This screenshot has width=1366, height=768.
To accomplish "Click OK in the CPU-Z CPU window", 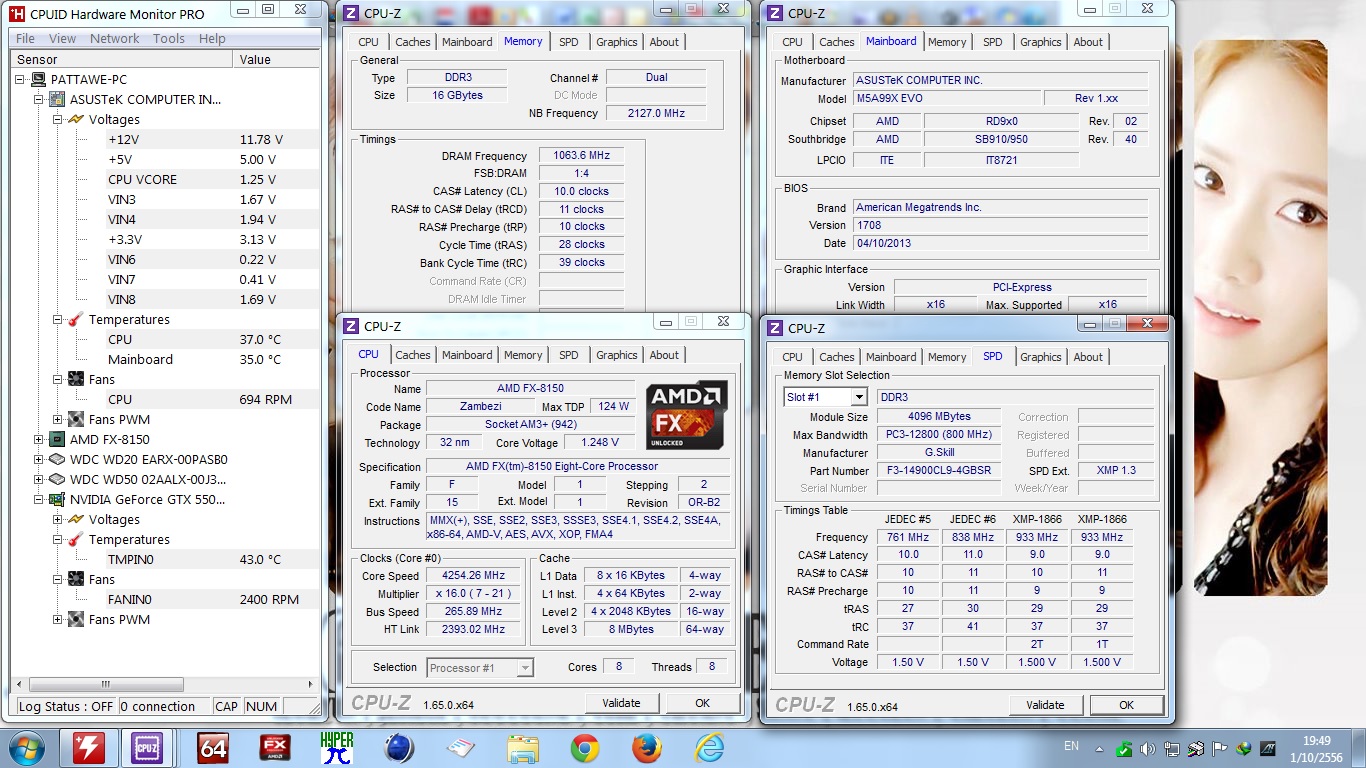I will 703,703.
